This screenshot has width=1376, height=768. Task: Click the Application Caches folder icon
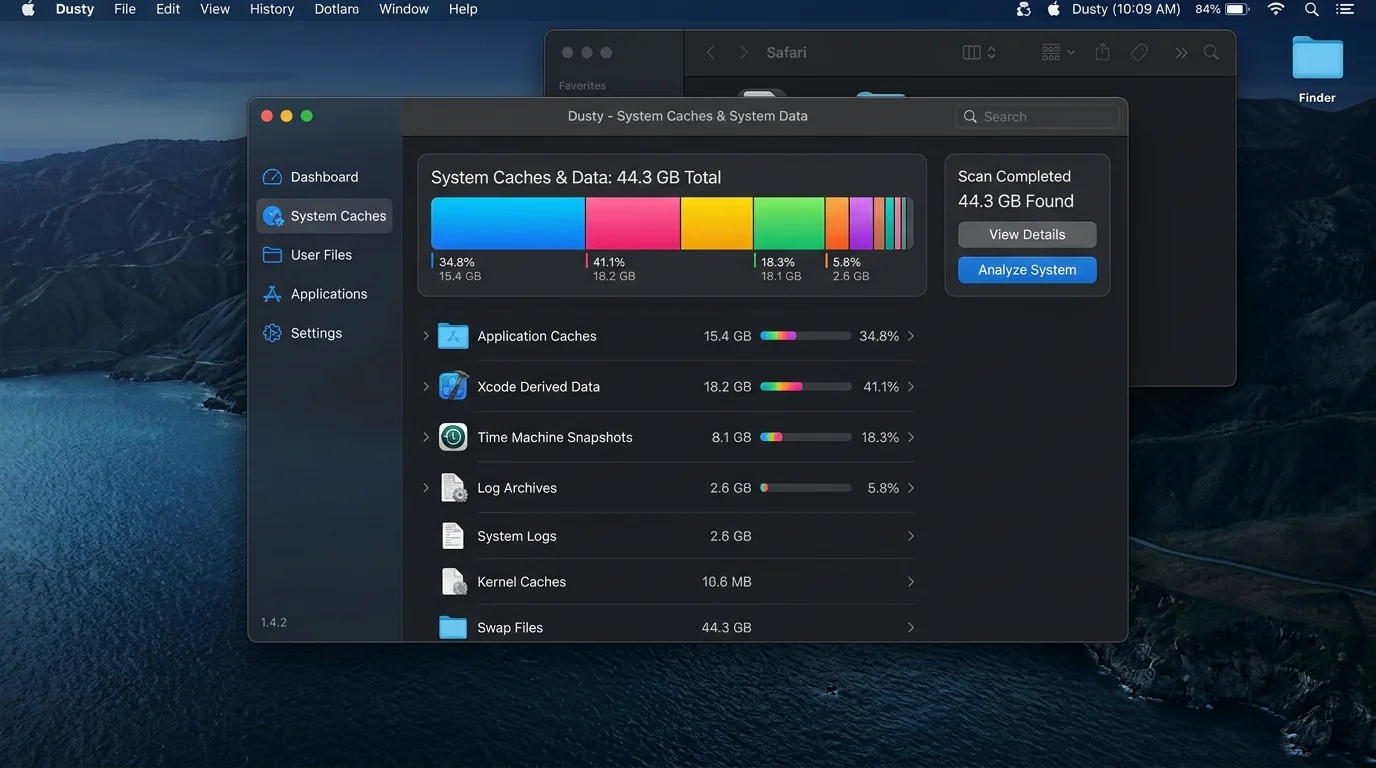pyautogui.click(x=453, y=336)
